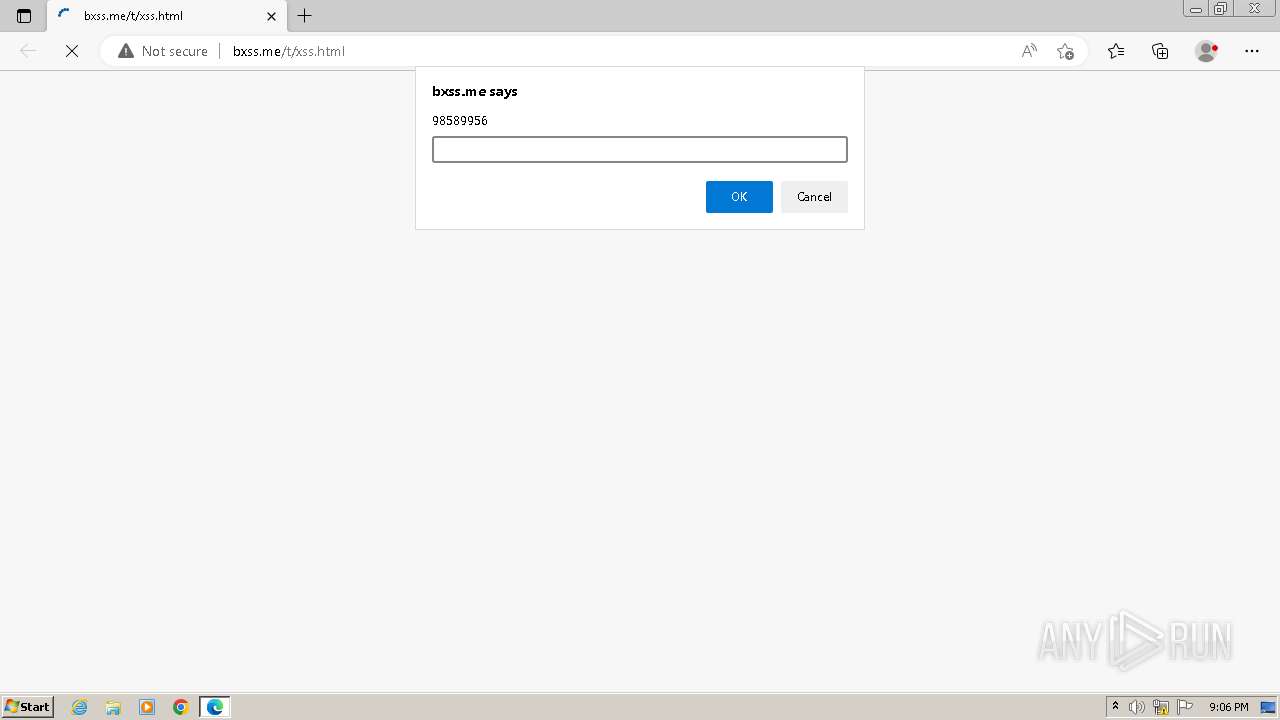Switch to Microsoft Edge taskbar button

215,707
